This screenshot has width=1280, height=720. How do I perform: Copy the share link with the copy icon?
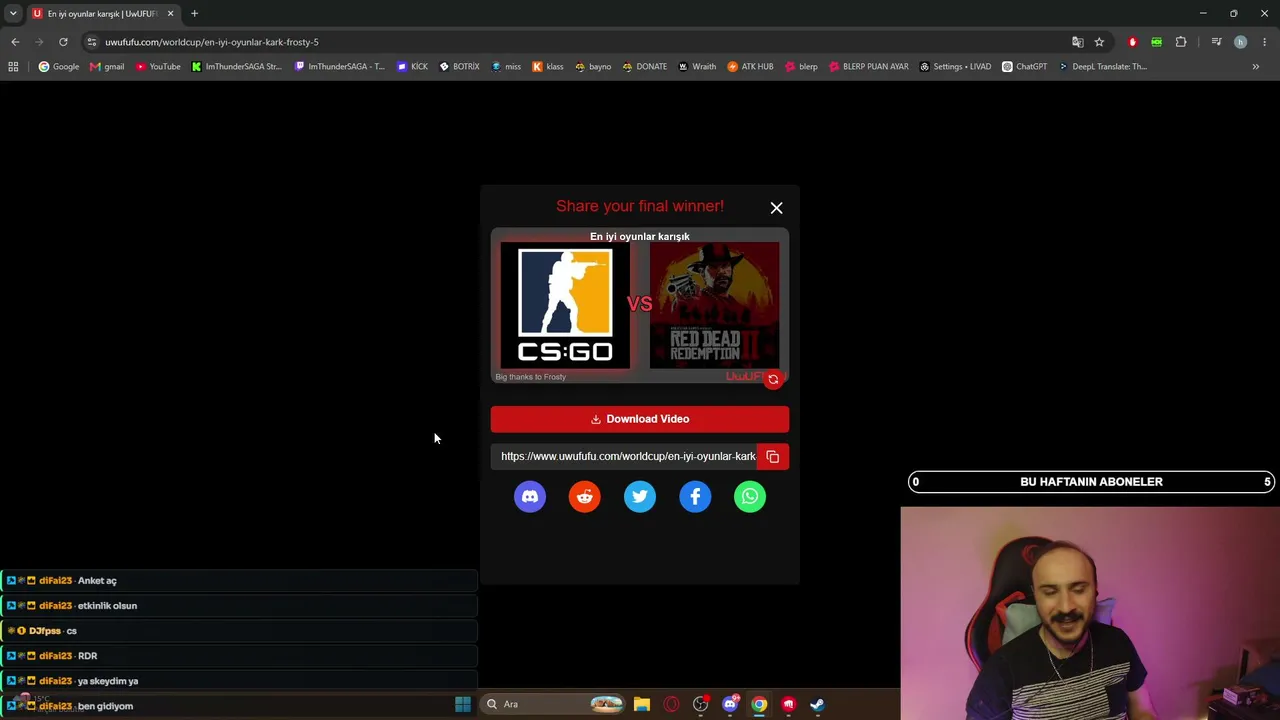click(773, 457)
